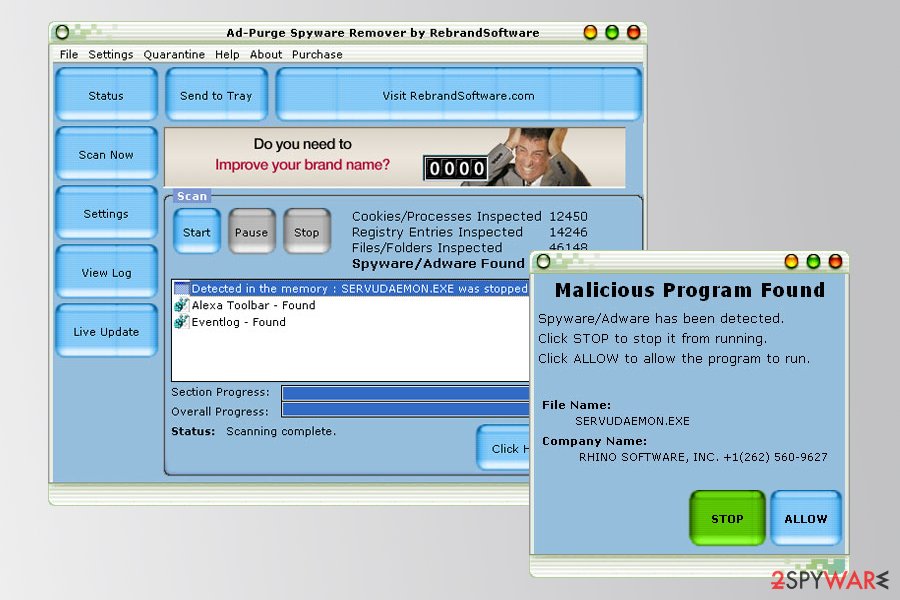Screen dimensions: 900x600
Task: Select the Alexa Toolbar - Found row
Action: coord(350,305)
